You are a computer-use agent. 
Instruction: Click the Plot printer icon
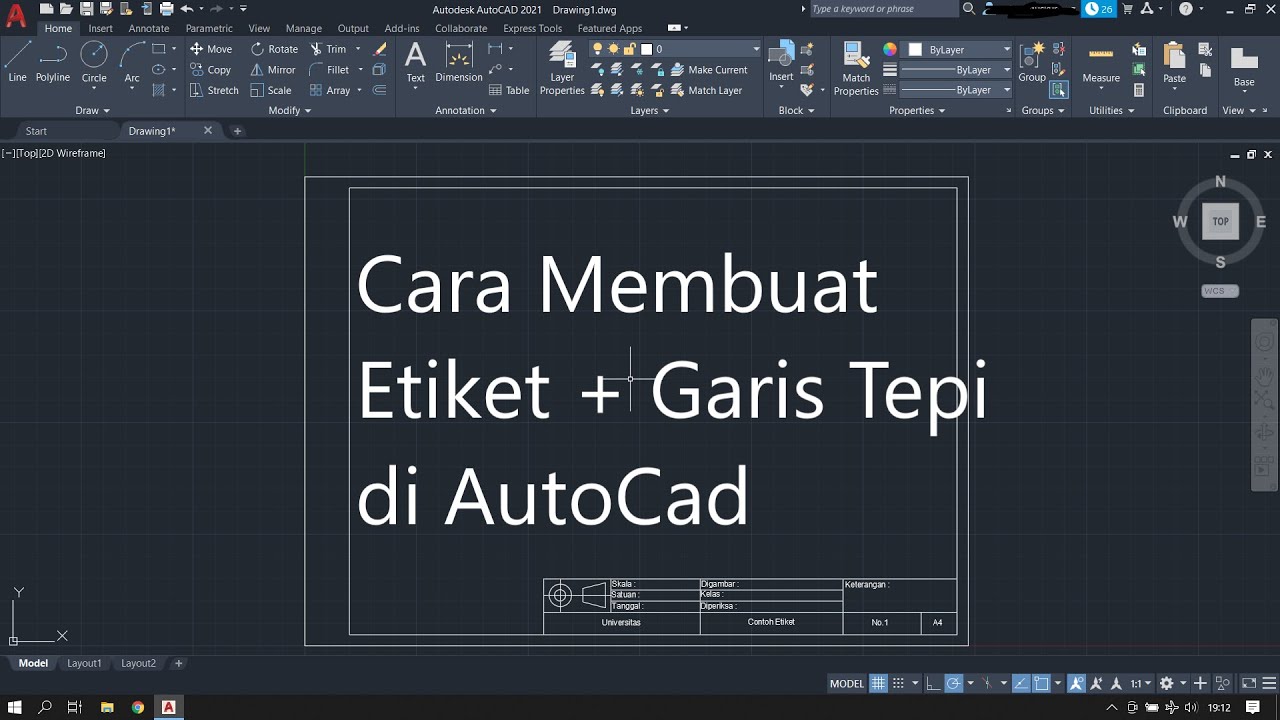(166, 9)
